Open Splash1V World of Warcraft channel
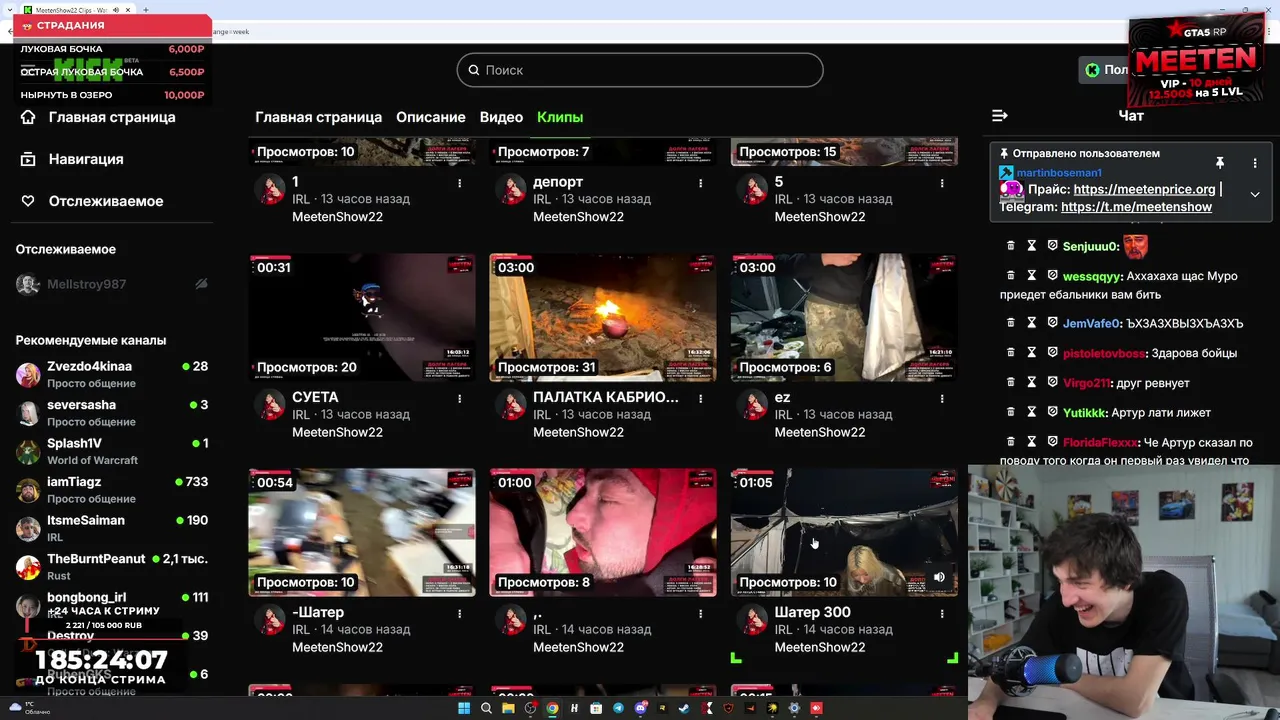The width and height of the screenshot is (1280, 720). (x=112, y=451)
